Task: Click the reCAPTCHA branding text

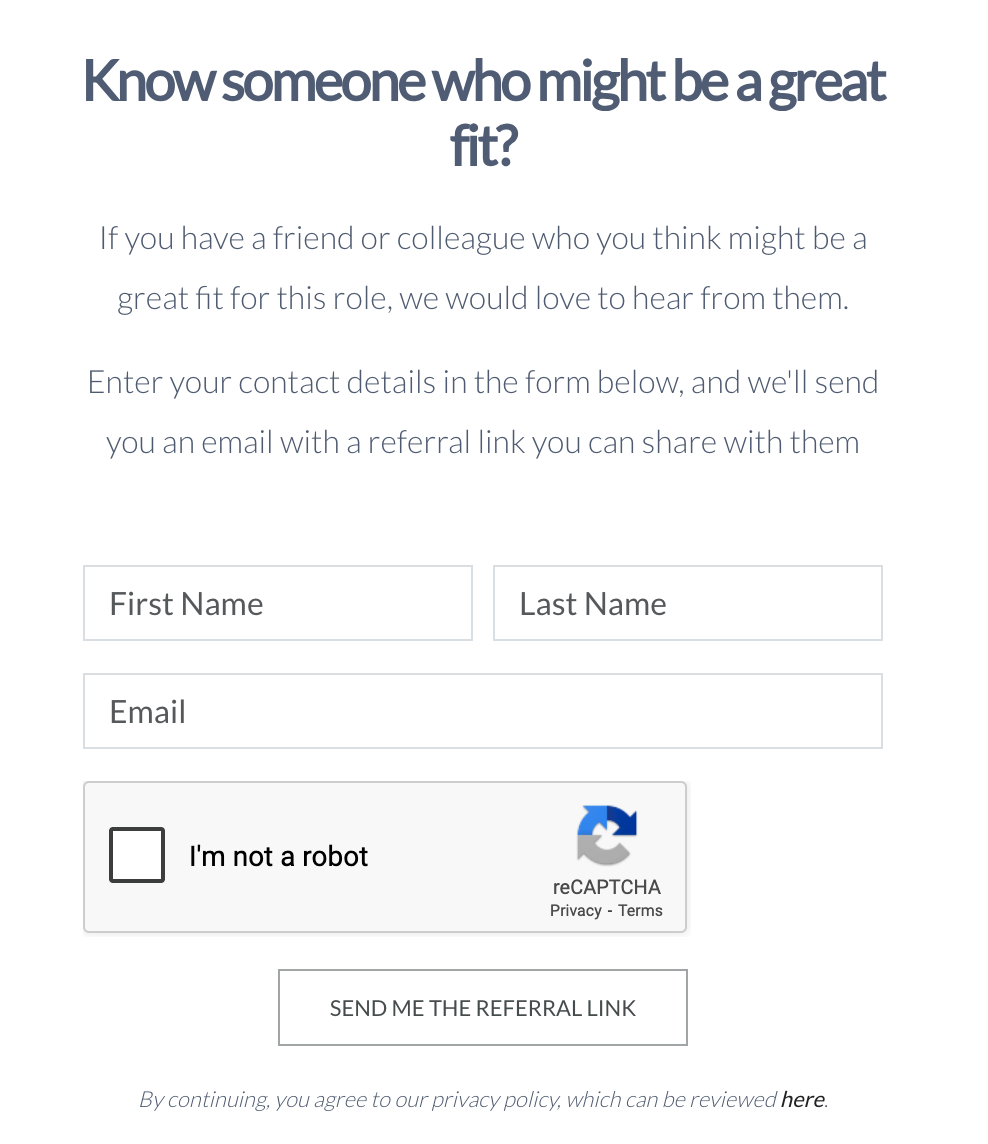Action: coord(606,886)
